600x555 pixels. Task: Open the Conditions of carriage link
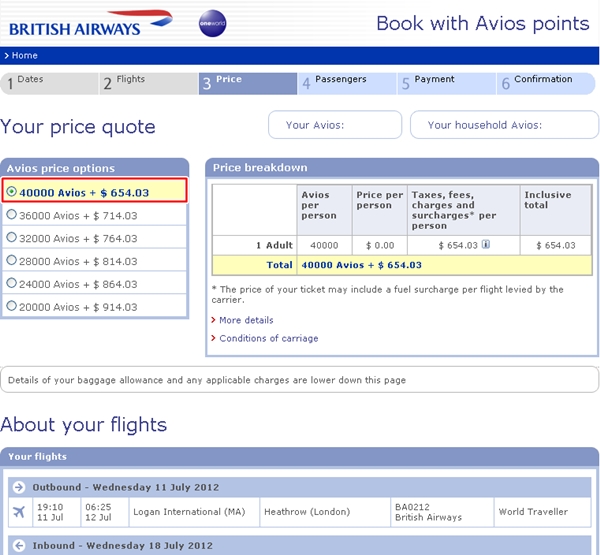269,338
